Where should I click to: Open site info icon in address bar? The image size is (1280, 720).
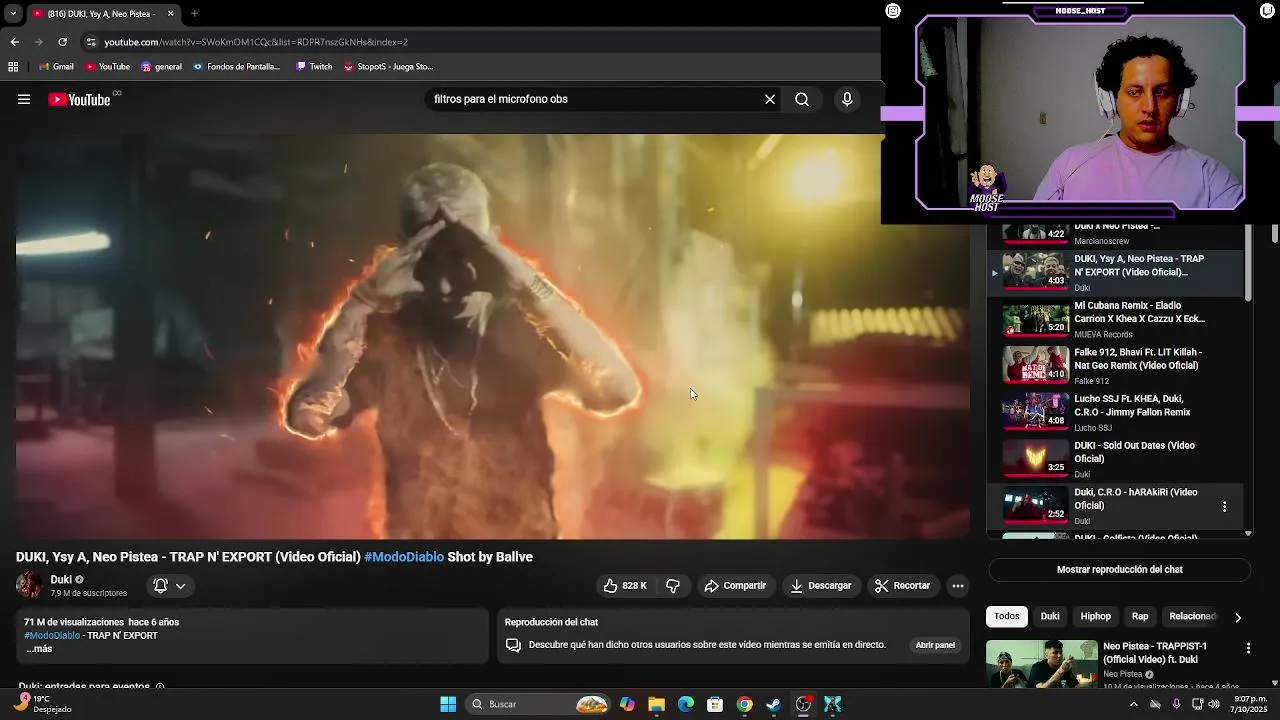coord(91,42)
